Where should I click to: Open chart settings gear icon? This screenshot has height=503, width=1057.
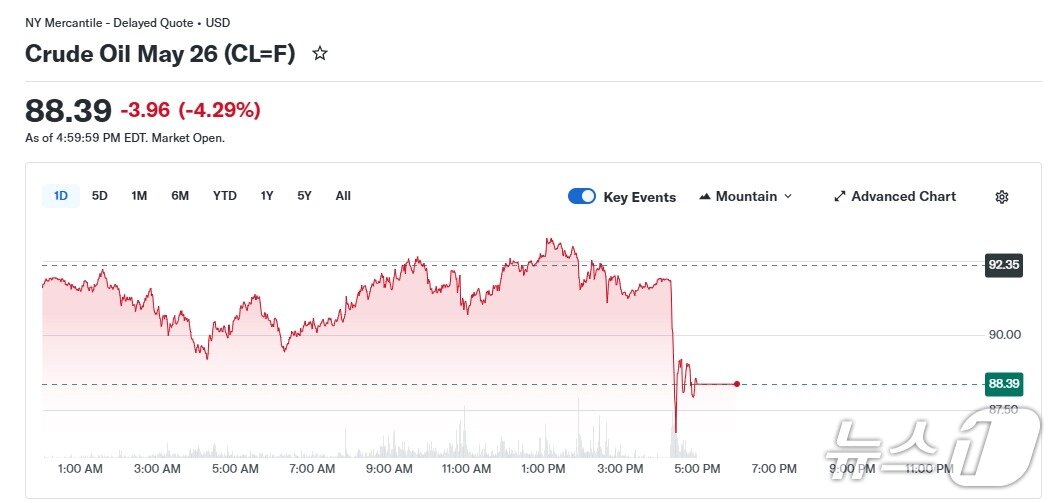1001,197
